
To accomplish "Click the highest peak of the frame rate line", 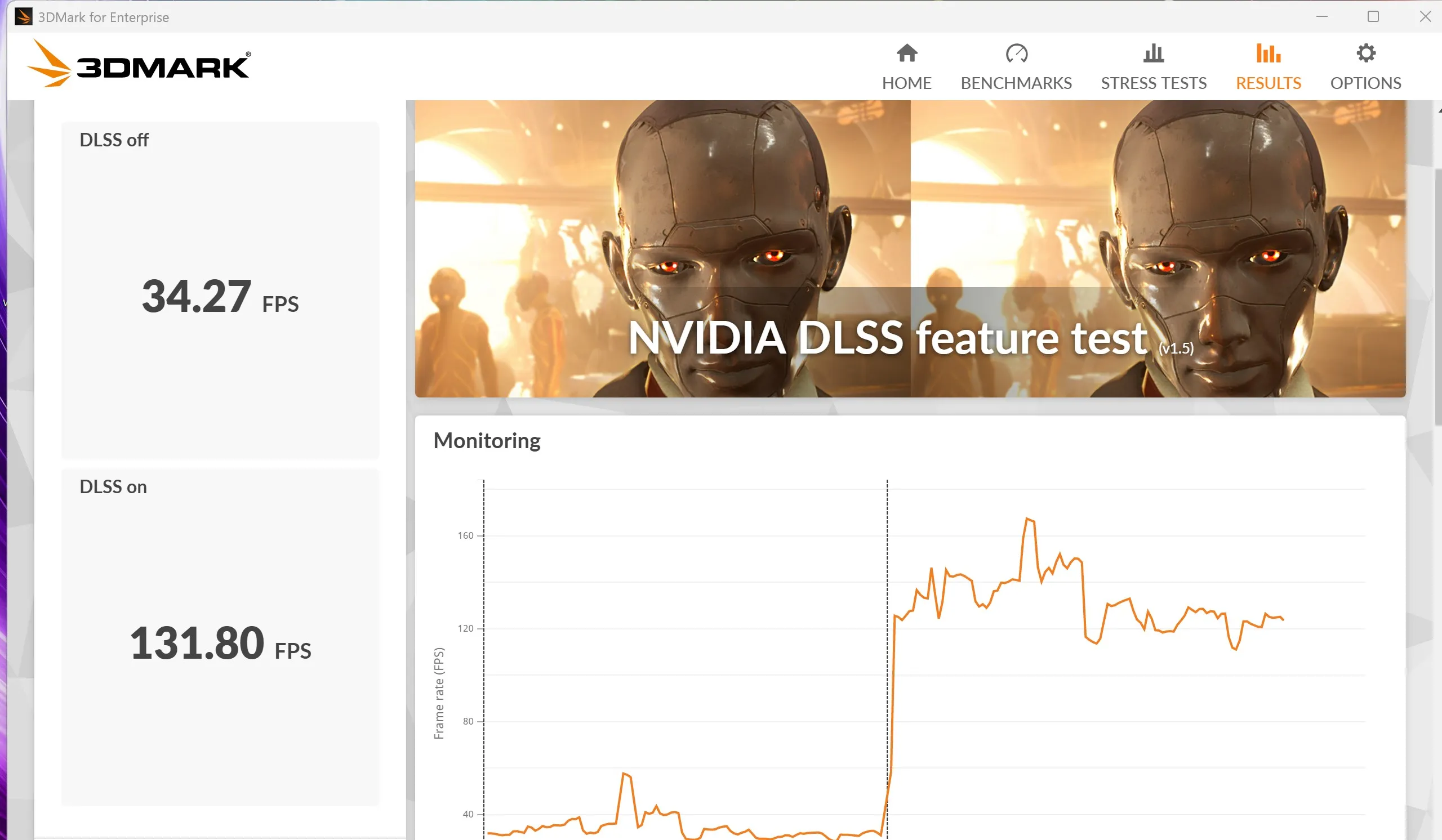I will pos(1029,519).
